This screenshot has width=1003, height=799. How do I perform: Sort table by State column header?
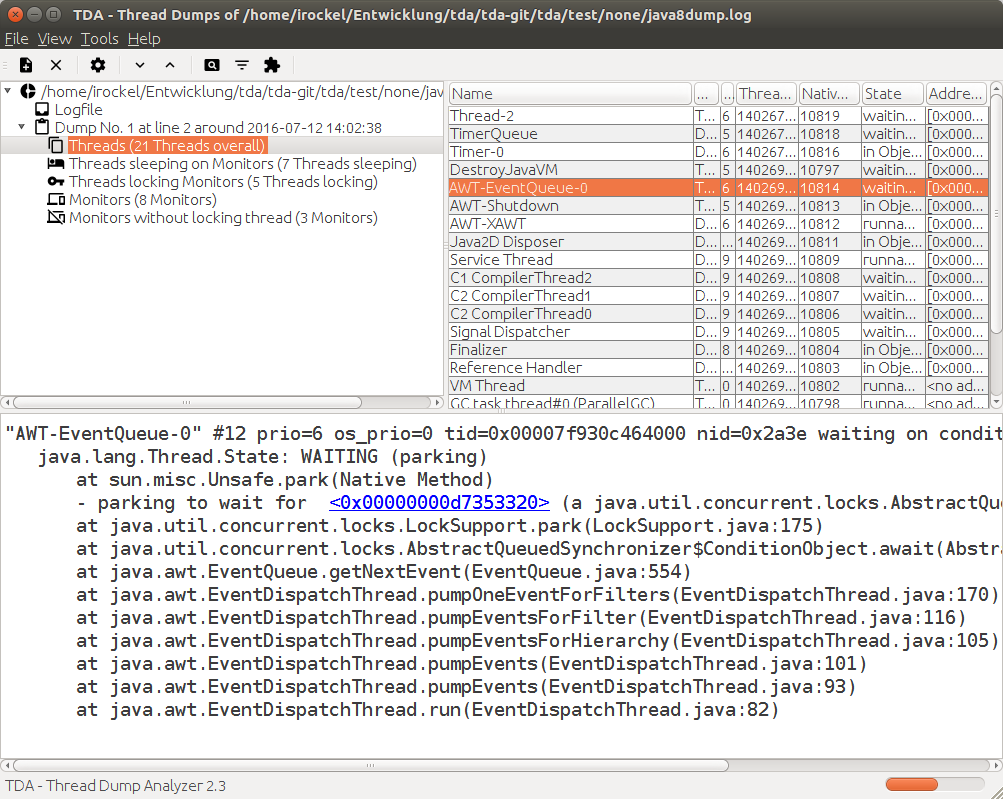pyautogui.click(x=892, y=93)
